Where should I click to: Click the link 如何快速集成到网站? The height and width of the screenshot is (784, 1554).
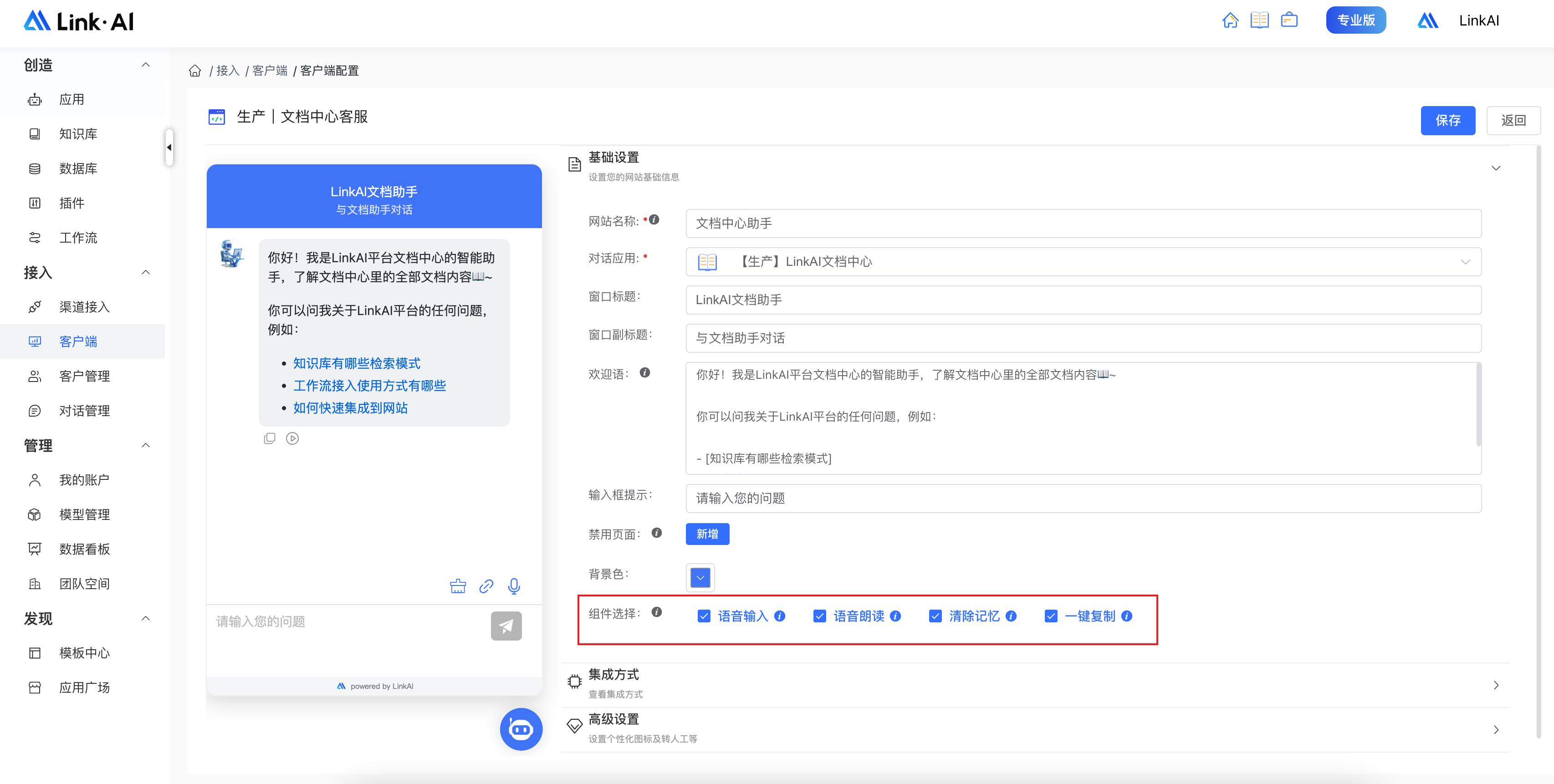coord(351,407)
